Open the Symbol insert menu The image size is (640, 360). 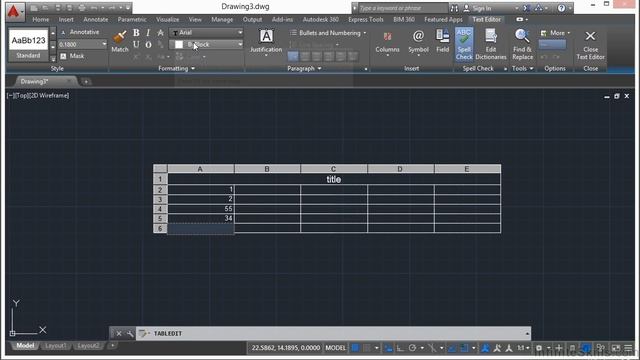tap(418, 42)
